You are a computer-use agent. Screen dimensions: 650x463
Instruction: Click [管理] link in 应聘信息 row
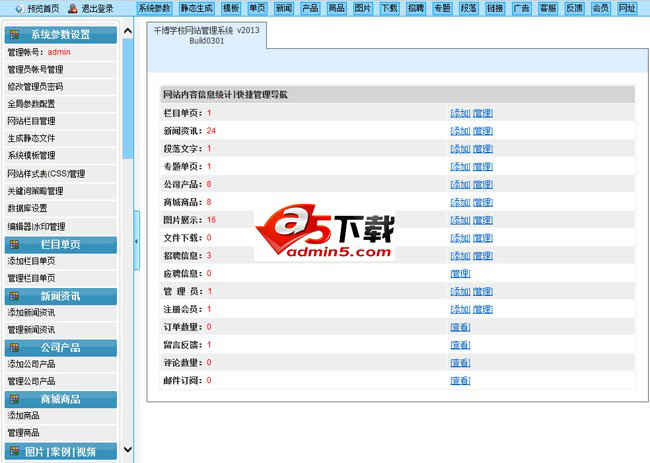tap(460, 274)
